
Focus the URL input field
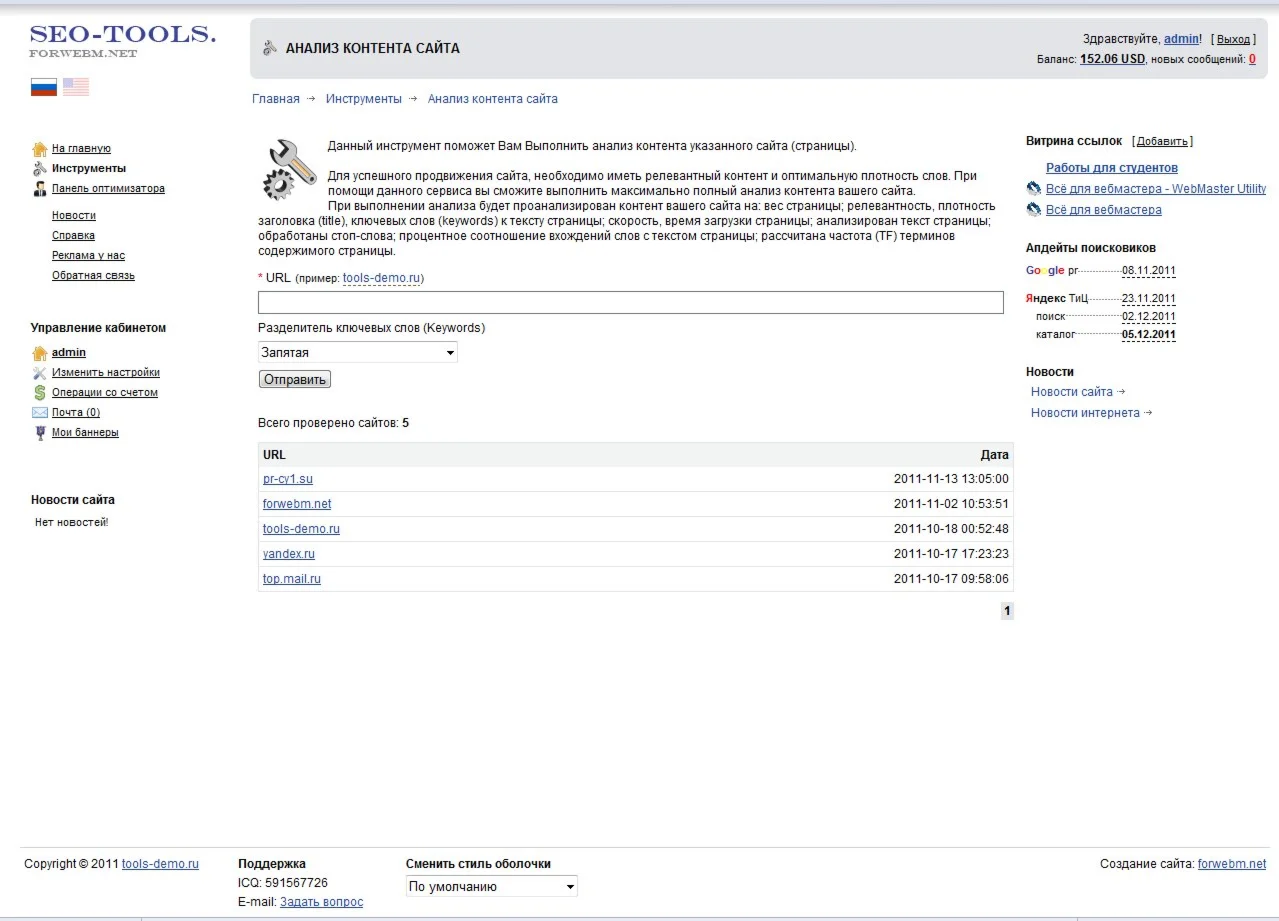(630, 303)
